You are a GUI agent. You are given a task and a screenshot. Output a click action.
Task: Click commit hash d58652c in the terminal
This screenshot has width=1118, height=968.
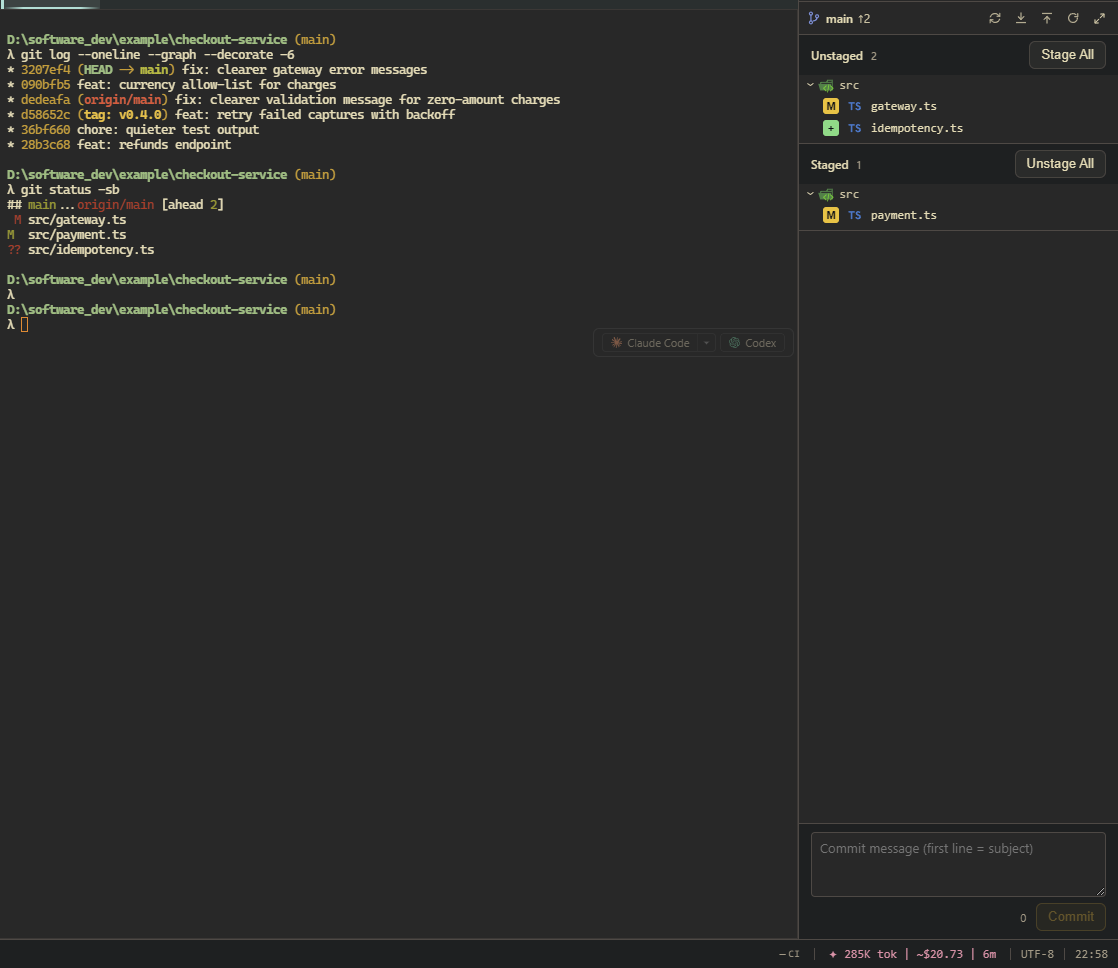[x=46, y=115]
